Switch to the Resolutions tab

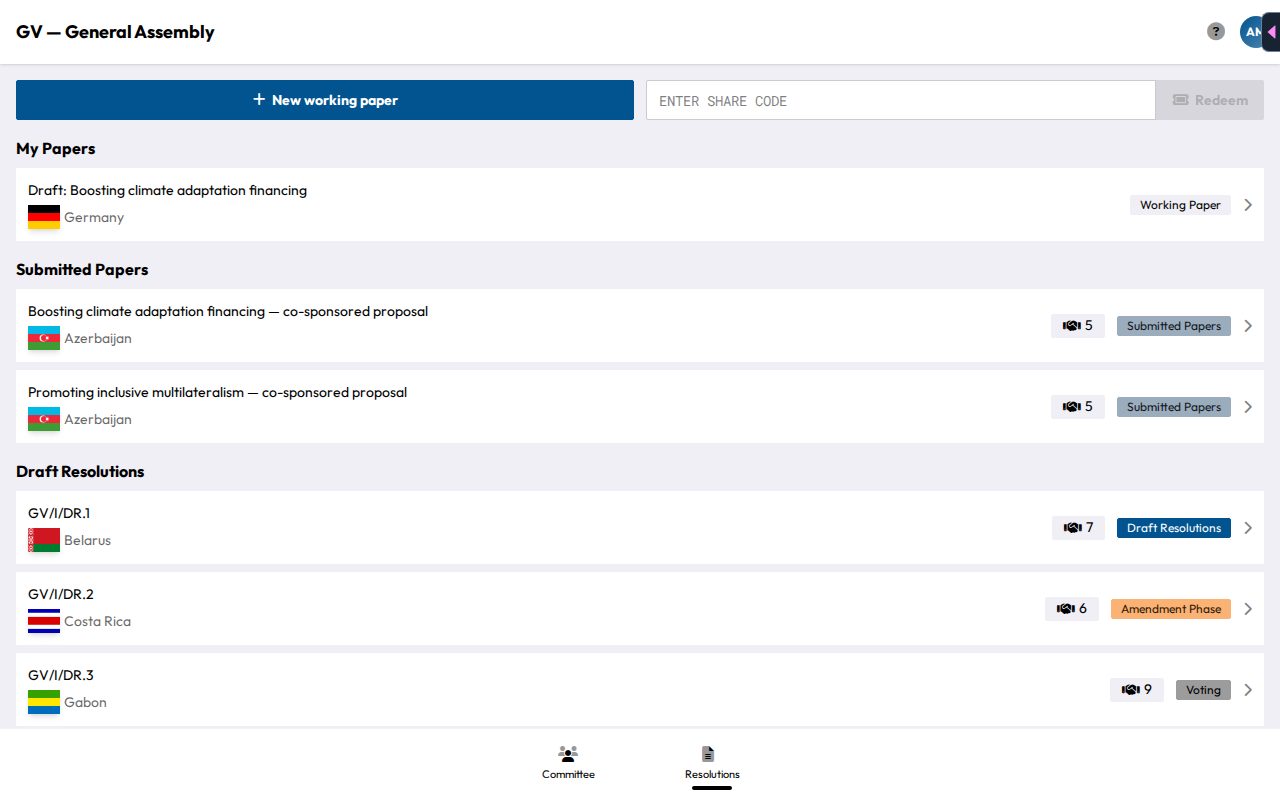point(712,763)
